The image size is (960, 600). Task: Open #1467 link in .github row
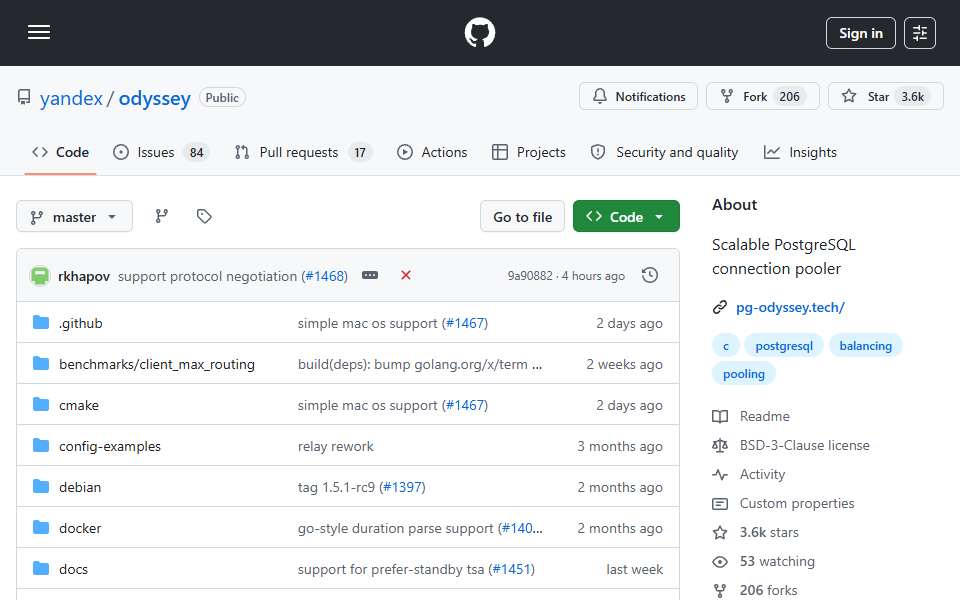tap(465, 323)
